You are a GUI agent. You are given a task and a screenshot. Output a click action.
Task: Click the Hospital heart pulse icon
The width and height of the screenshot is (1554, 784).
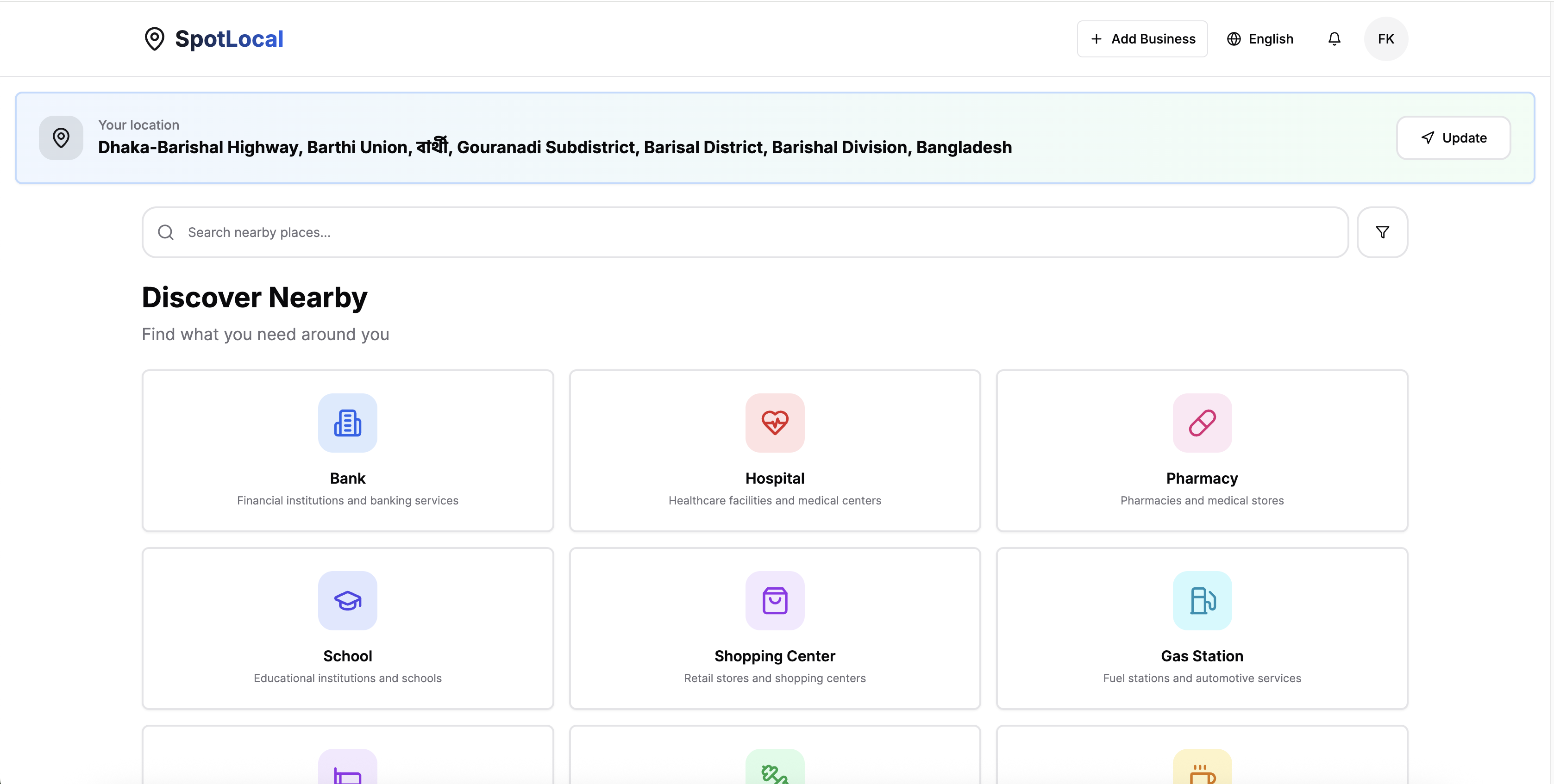(x=775, y=423)
